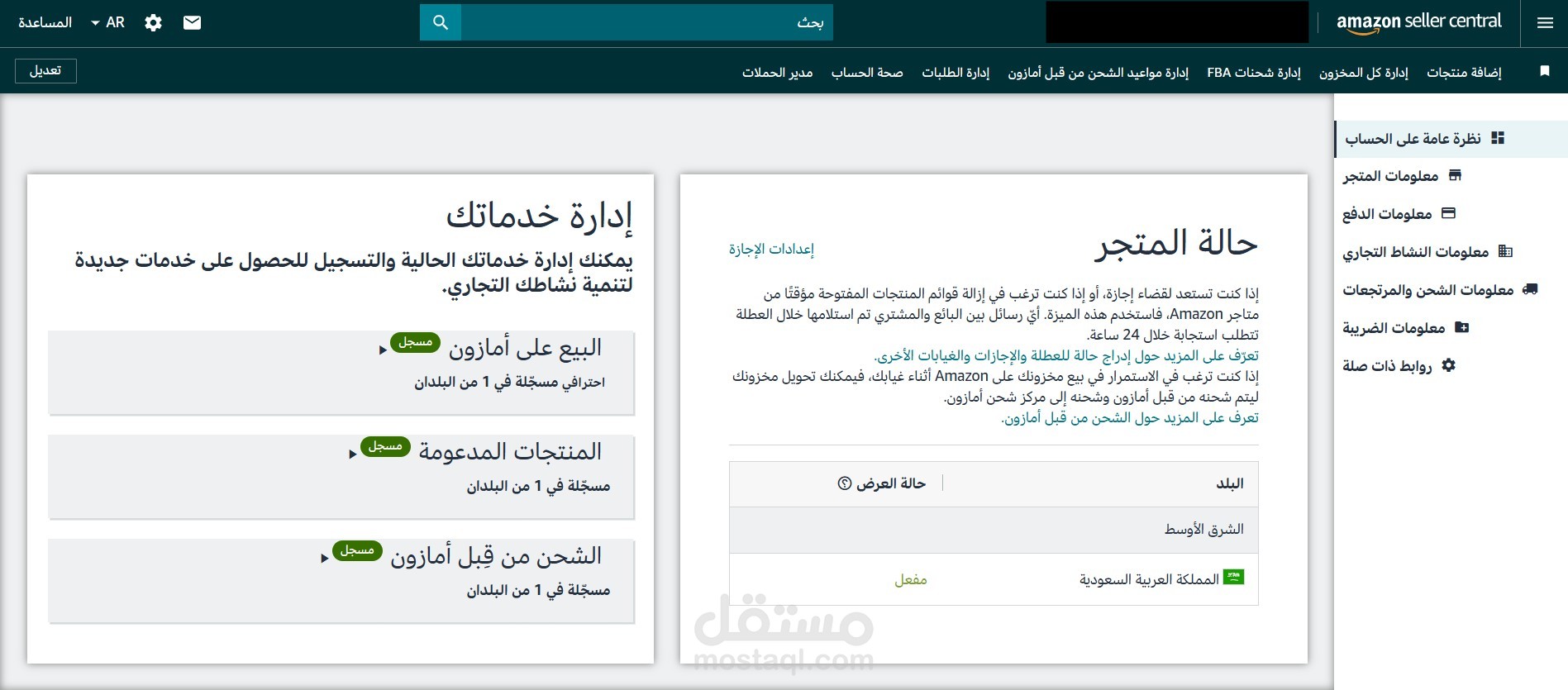Open messages via the envelope icon
Viewport: 1568px width, 690px height.
[192, 22]
